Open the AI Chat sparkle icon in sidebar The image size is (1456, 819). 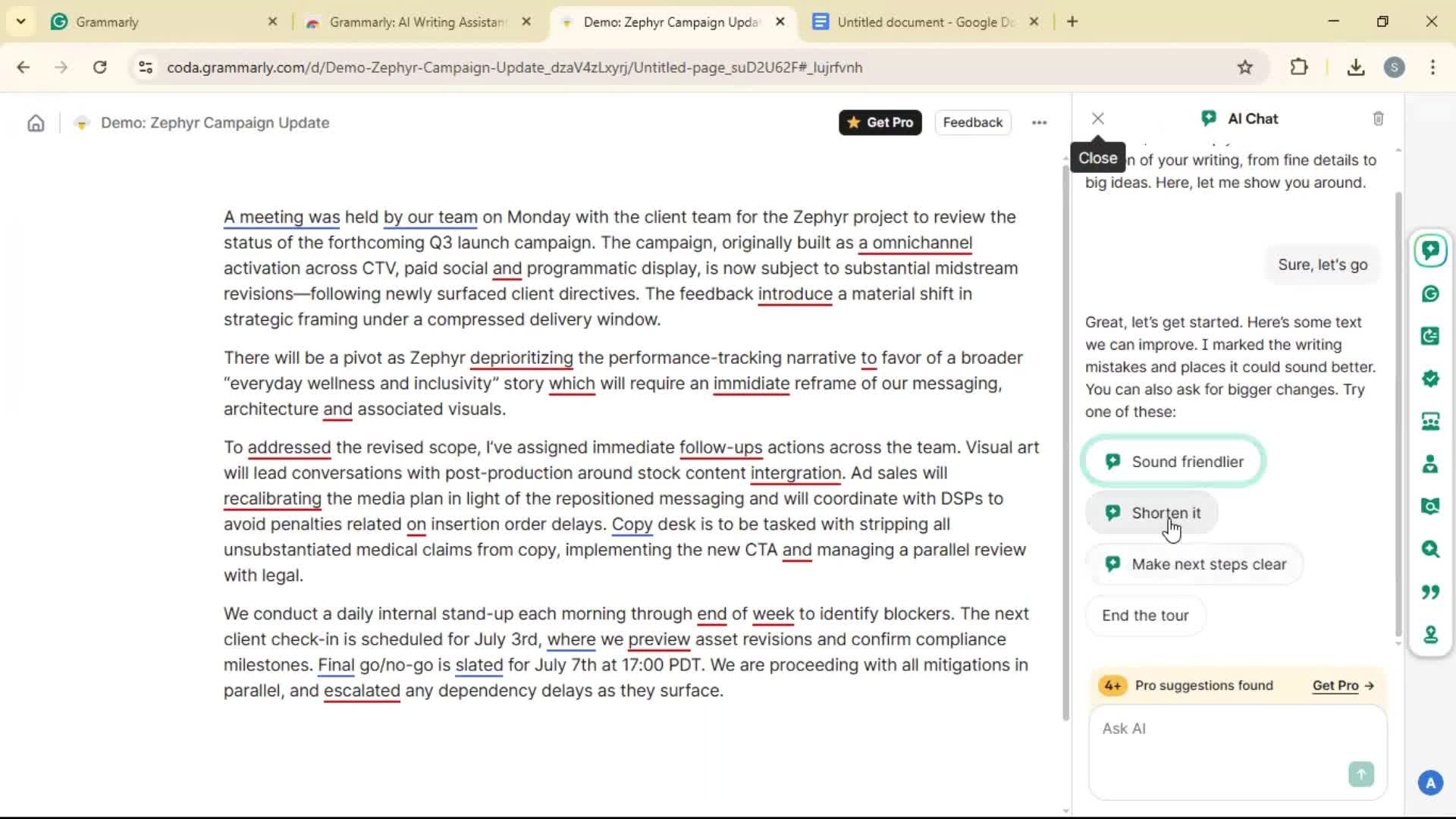pos(1430,250)
